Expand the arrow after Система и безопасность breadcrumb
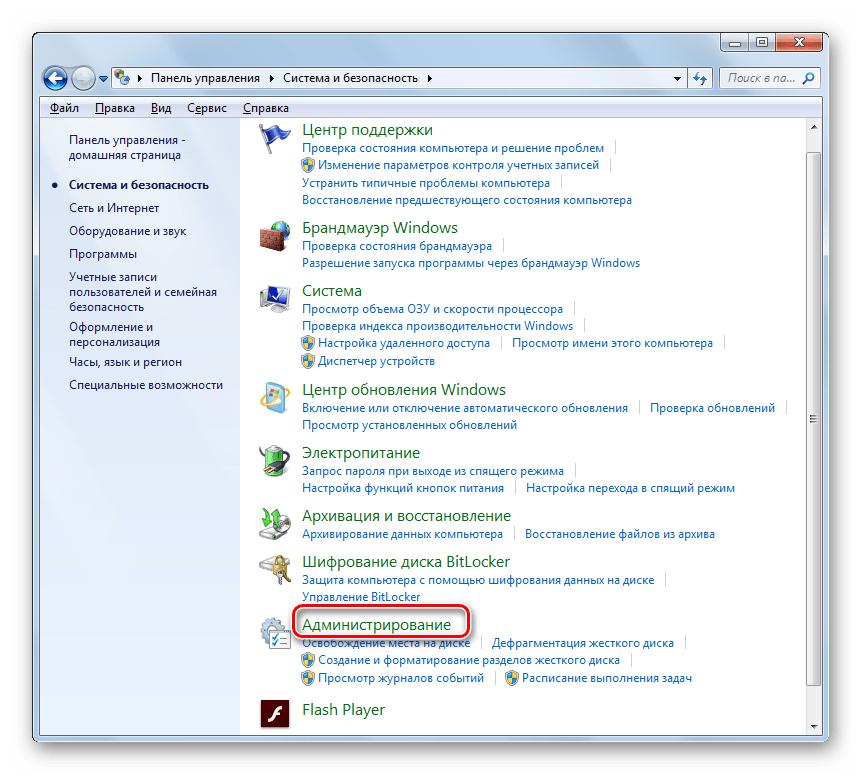The image size is (862, 775). pyautogui.click(x=430, y=78)
